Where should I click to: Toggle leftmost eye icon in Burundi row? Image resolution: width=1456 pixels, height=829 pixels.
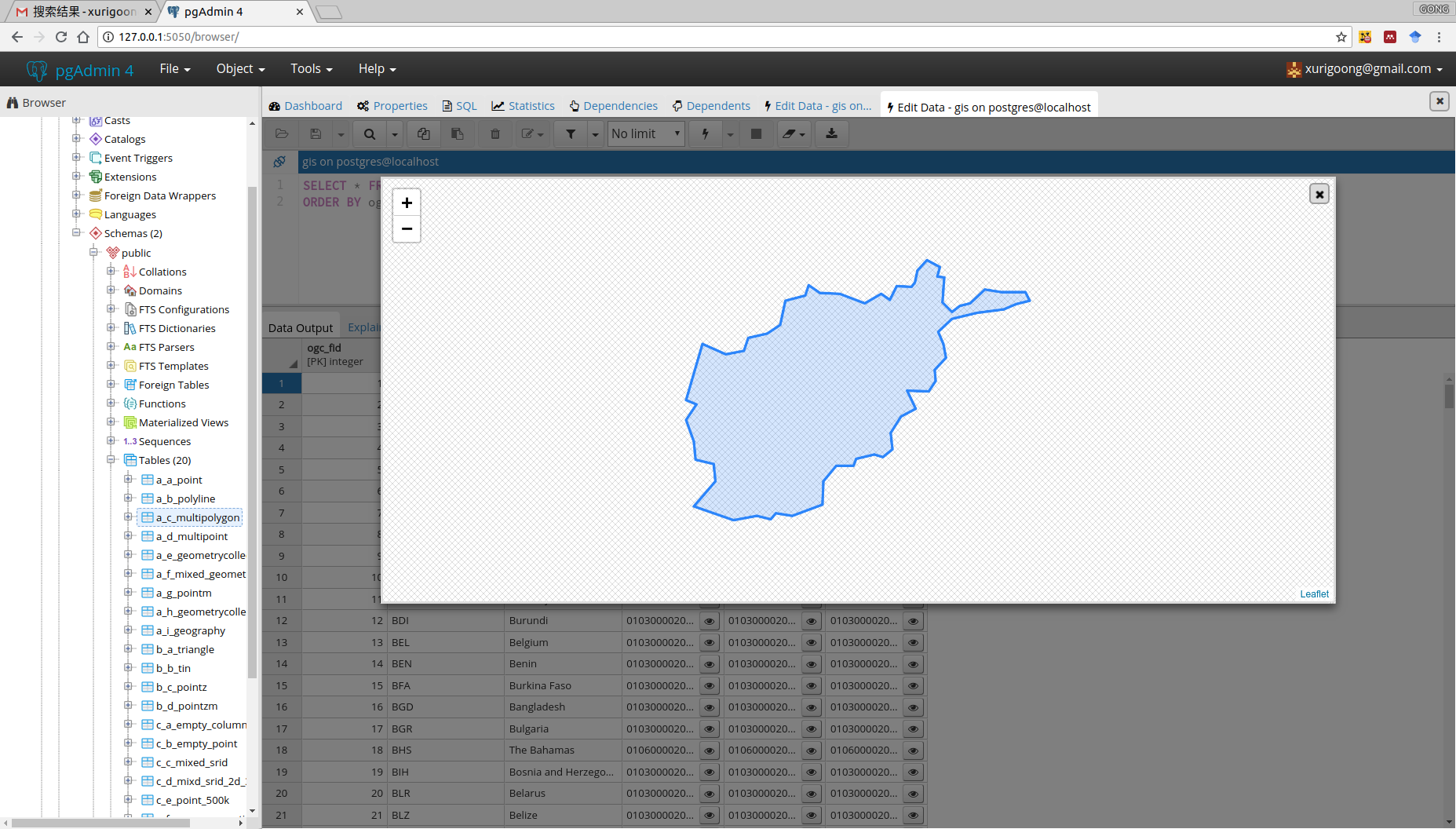710,621
